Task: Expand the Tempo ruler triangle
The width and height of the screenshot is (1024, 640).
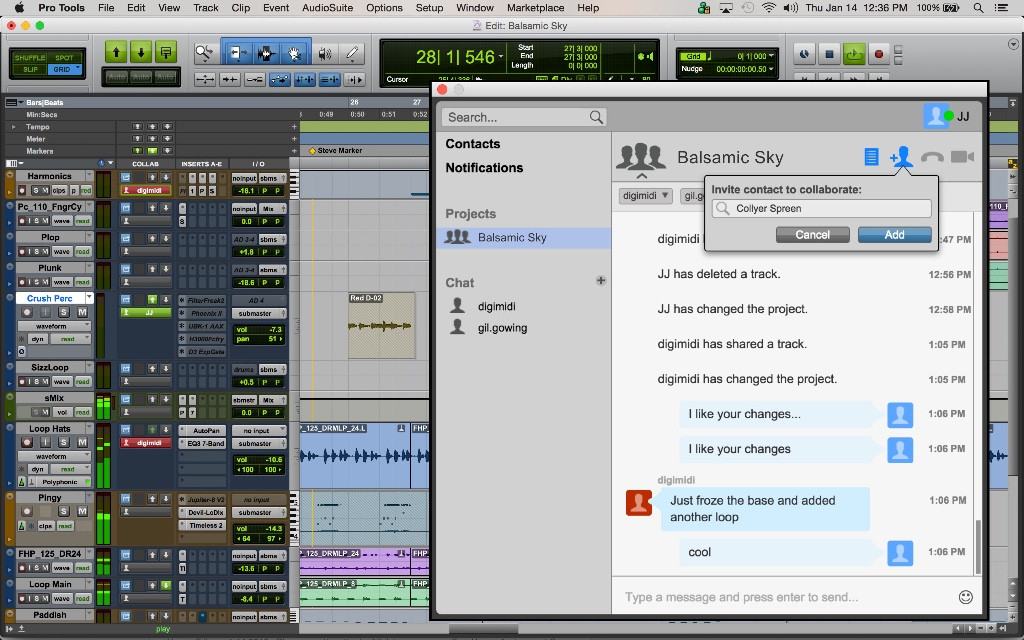Action: tap(14, 127)
